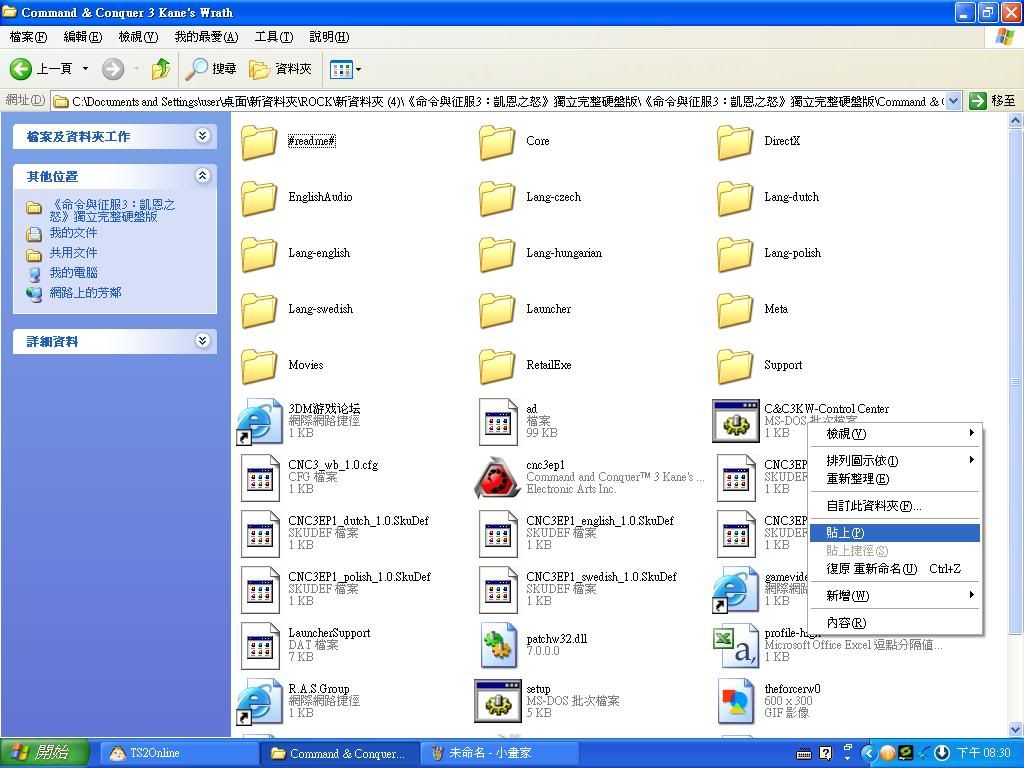The image size is (1024, 768).
Task: Open the address bar dropdown arrow
Action: click(952, 101)
